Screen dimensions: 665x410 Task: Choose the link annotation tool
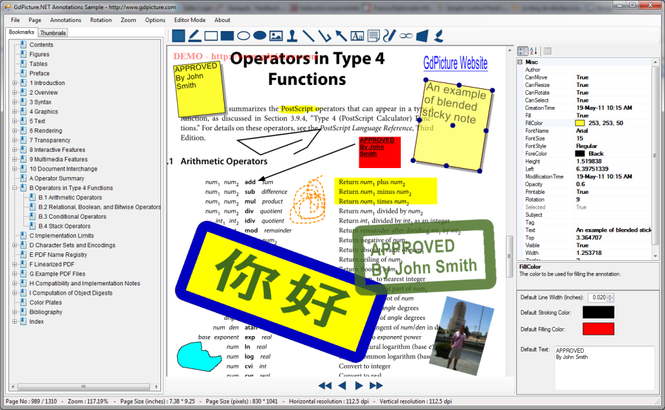(x=406, y=36)
